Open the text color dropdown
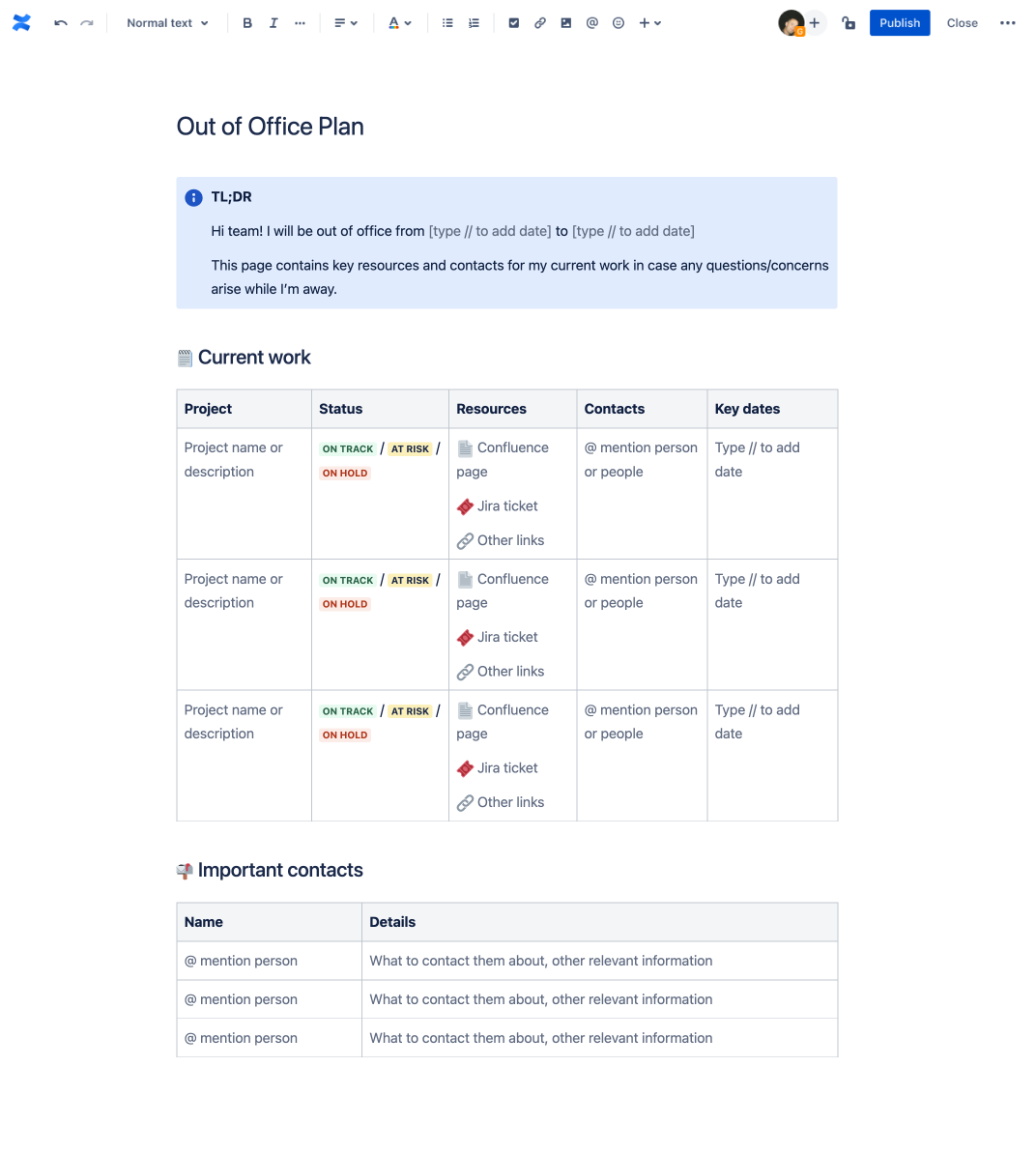Image resolution: width=1036 pixels, height=1153 pixels. (400, 22)
